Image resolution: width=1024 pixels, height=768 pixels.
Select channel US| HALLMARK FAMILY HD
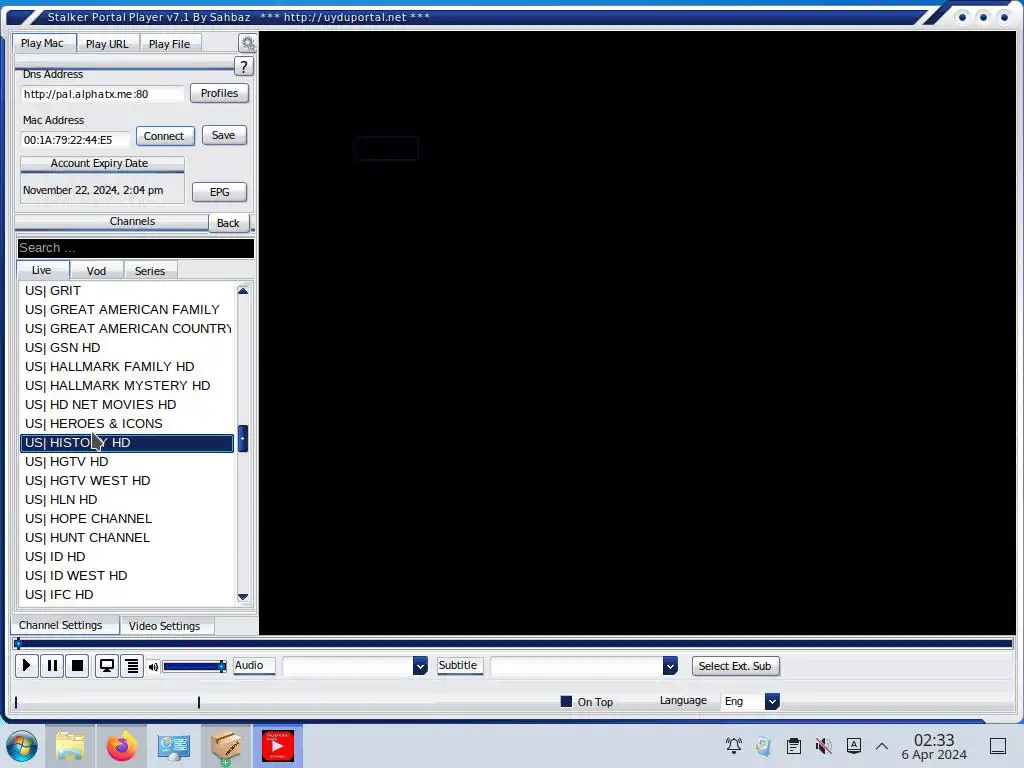coord(127,366)
